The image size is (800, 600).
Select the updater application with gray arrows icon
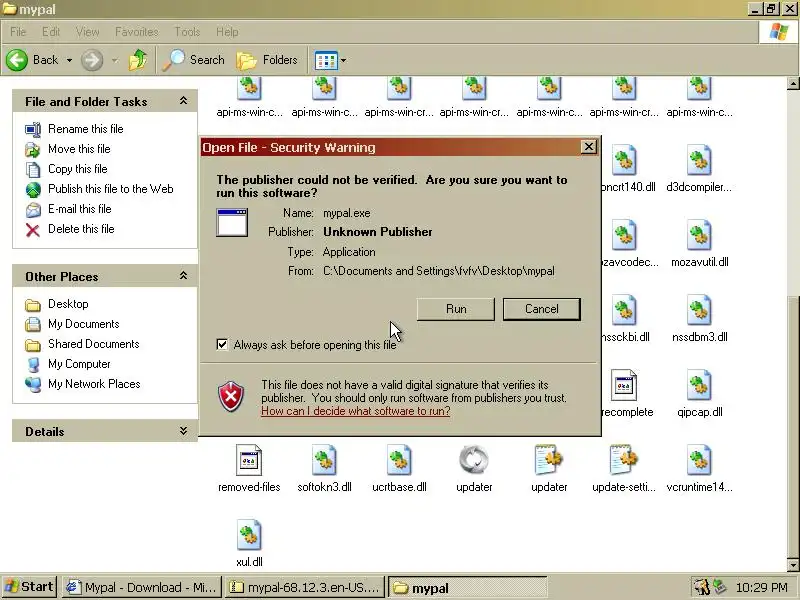point(474,461)
